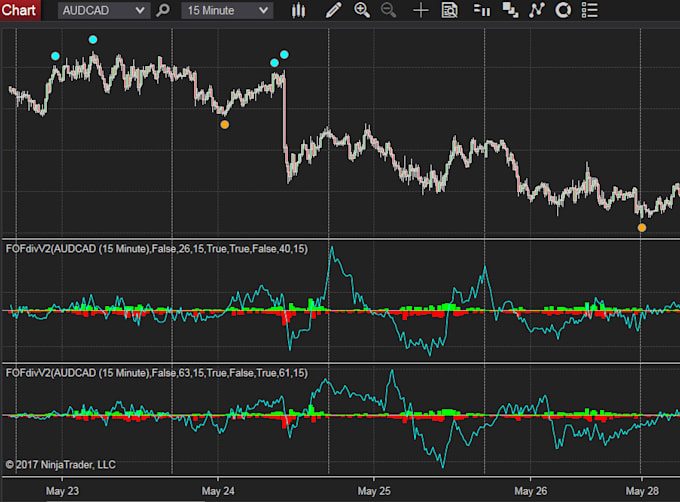Enable the crosshair cursor tool

421,11
